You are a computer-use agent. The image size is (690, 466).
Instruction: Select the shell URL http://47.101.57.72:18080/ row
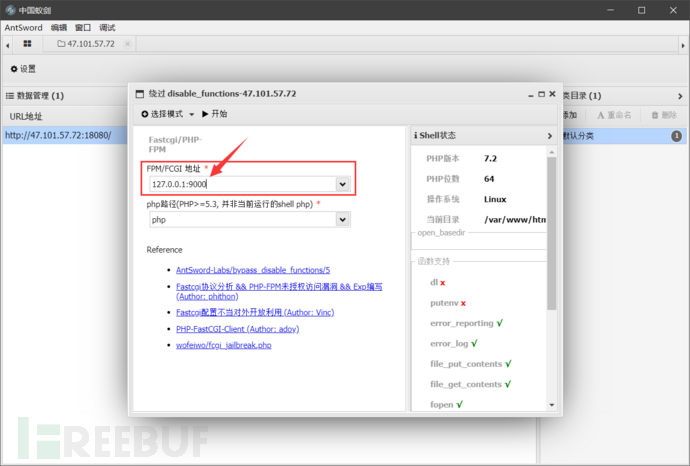65,135
